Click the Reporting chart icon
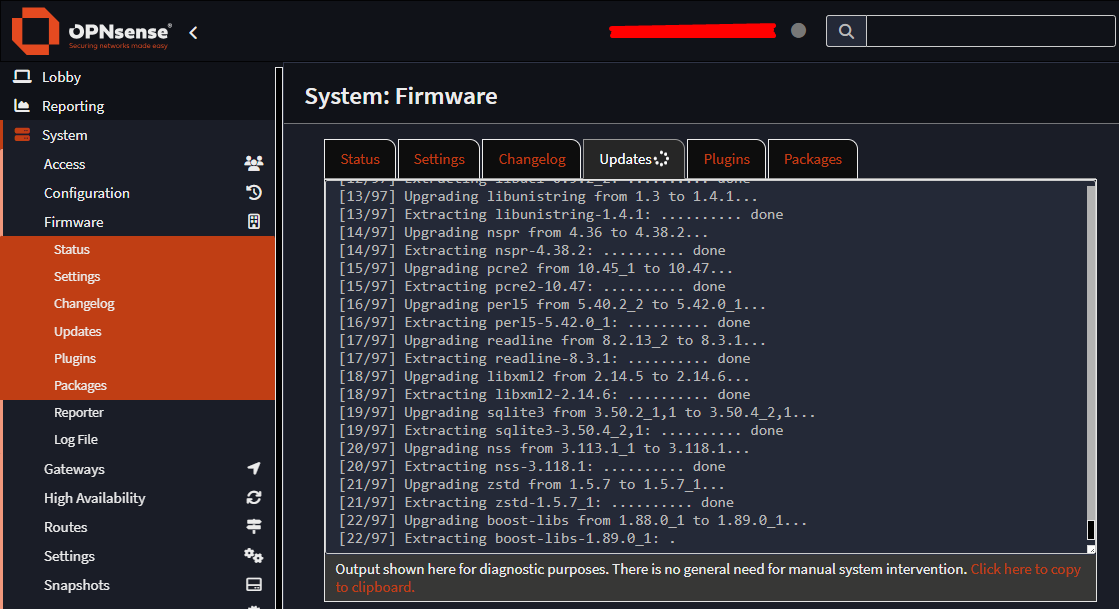Image resolution: width=1119 pixels, height=609 pixels. (x=22, y=106)
